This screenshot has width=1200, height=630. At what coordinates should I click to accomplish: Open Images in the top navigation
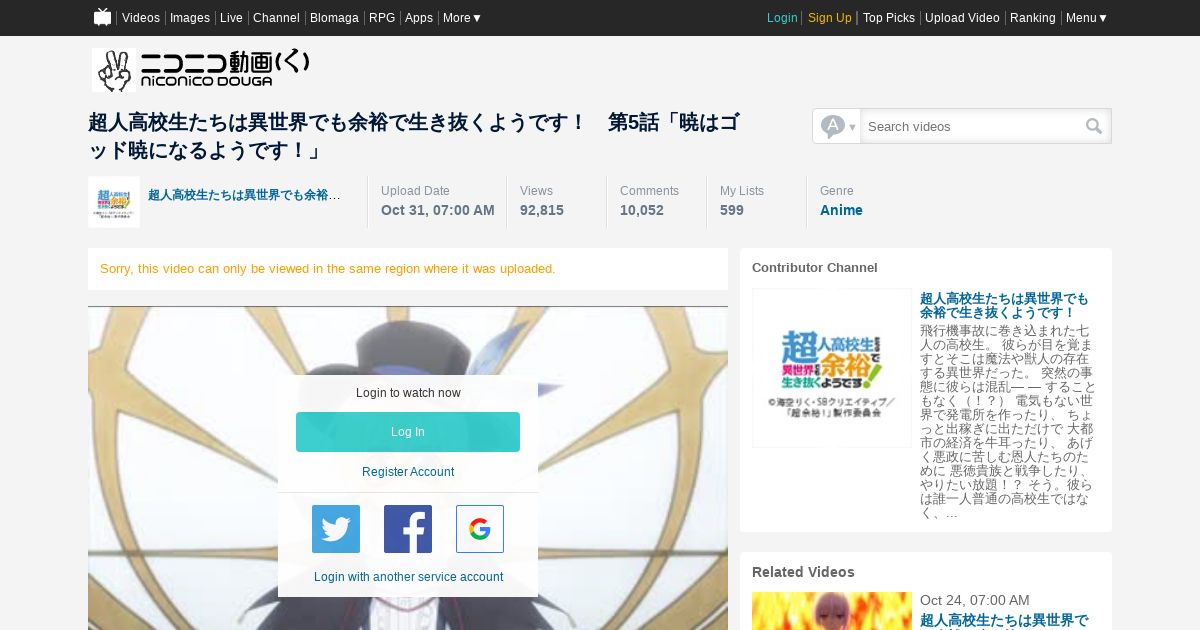coord(190,18)
